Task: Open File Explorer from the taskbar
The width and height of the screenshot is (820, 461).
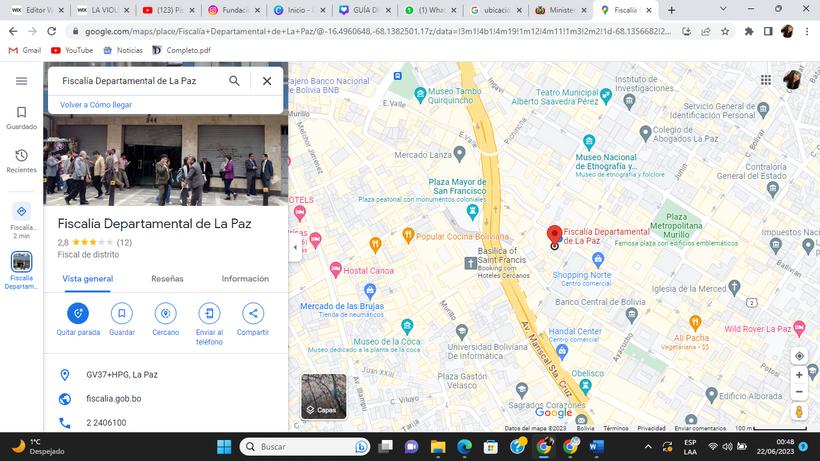Action: pyautogui.click(x=438, y=446)
